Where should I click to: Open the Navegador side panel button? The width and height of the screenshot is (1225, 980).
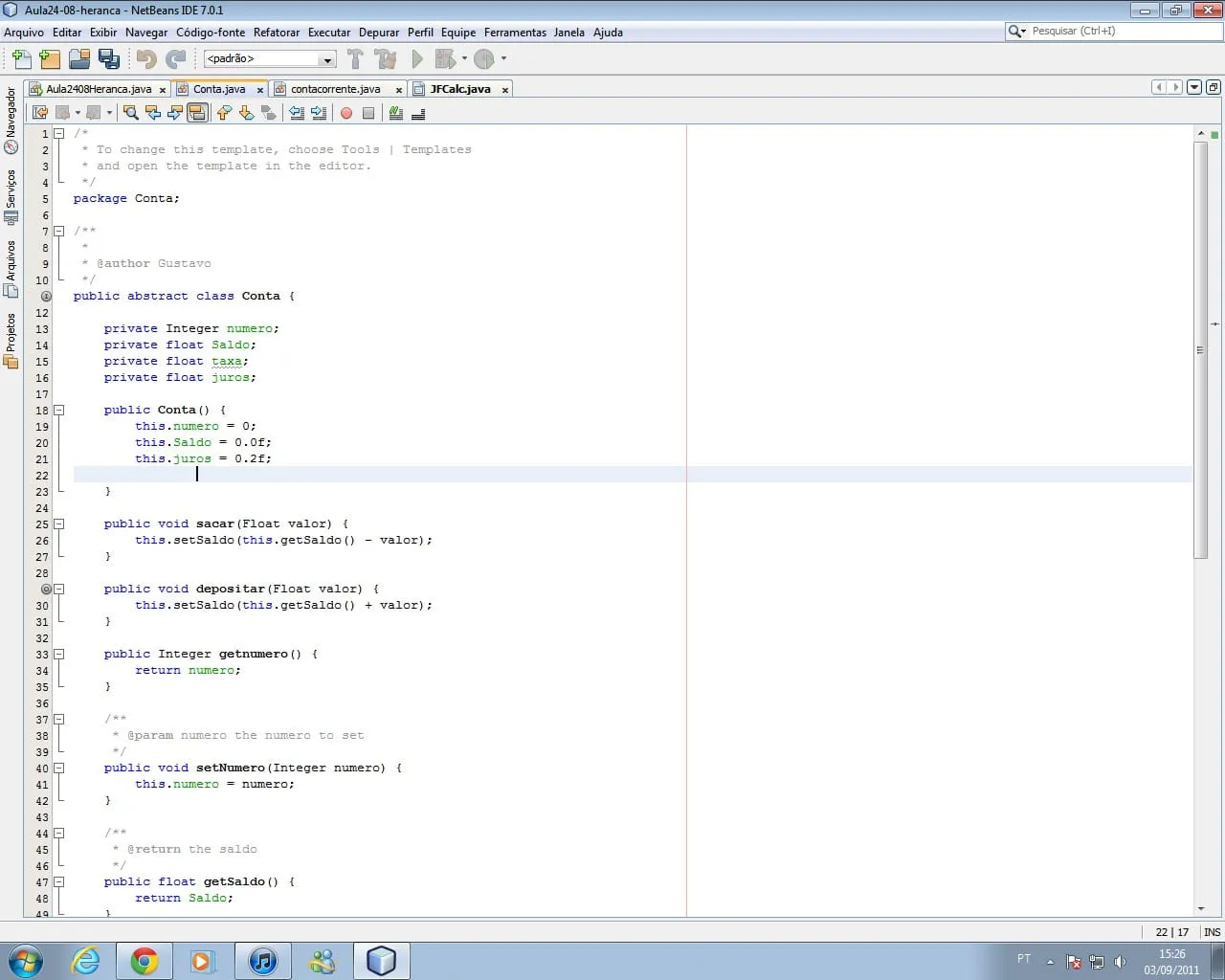click(11, 120)
